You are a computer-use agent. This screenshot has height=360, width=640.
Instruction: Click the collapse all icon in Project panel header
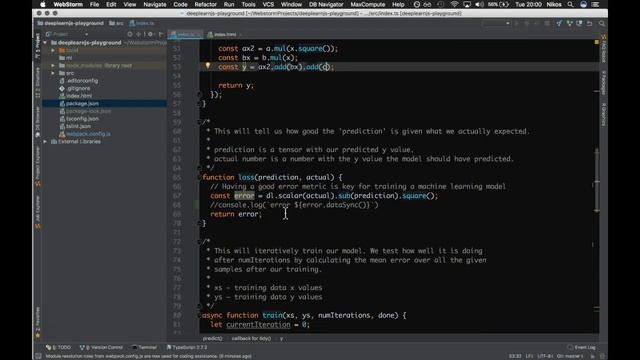139,34
